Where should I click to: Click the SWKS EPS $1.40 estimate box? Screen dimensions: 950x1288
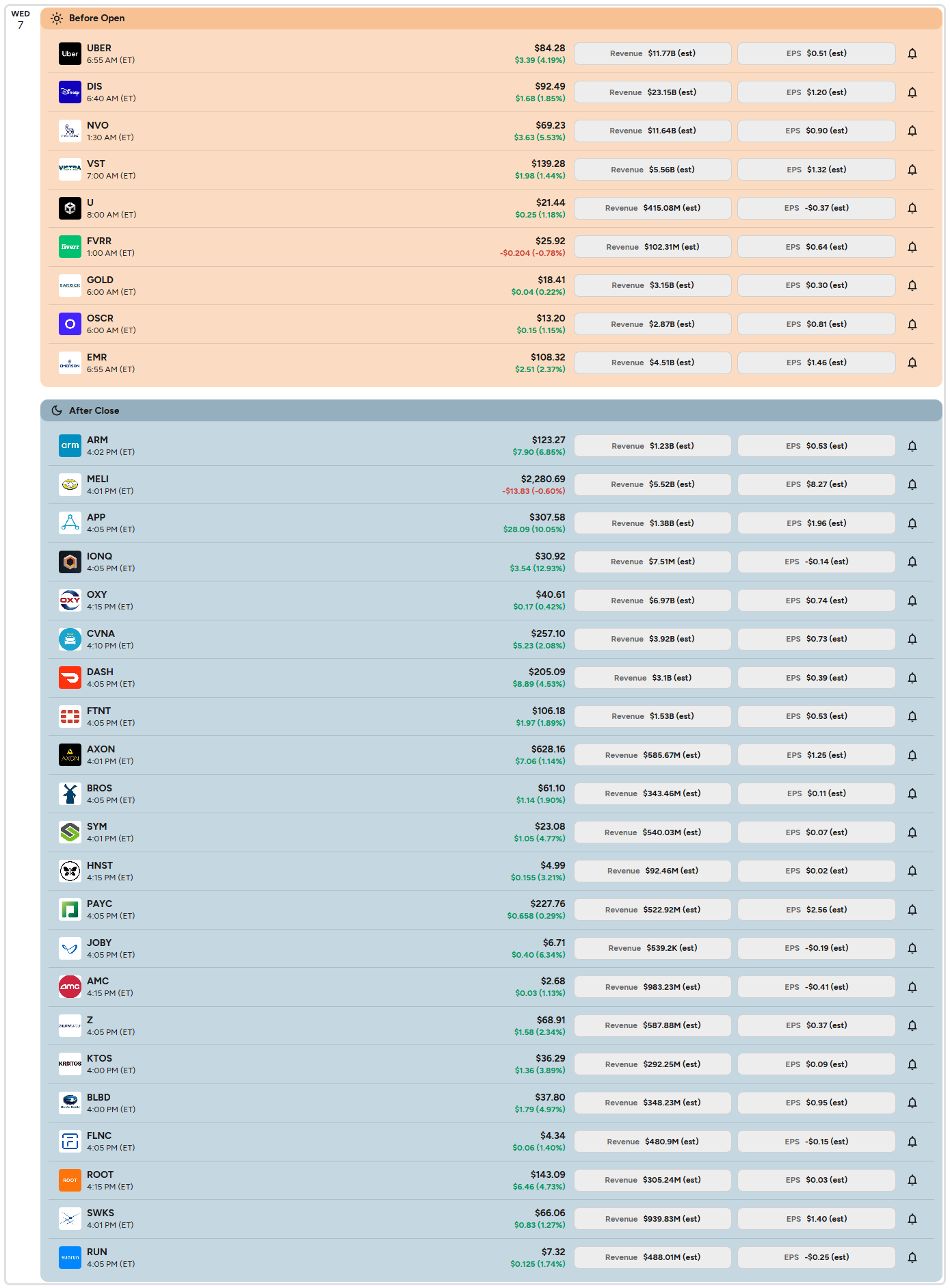point(817,1219)
